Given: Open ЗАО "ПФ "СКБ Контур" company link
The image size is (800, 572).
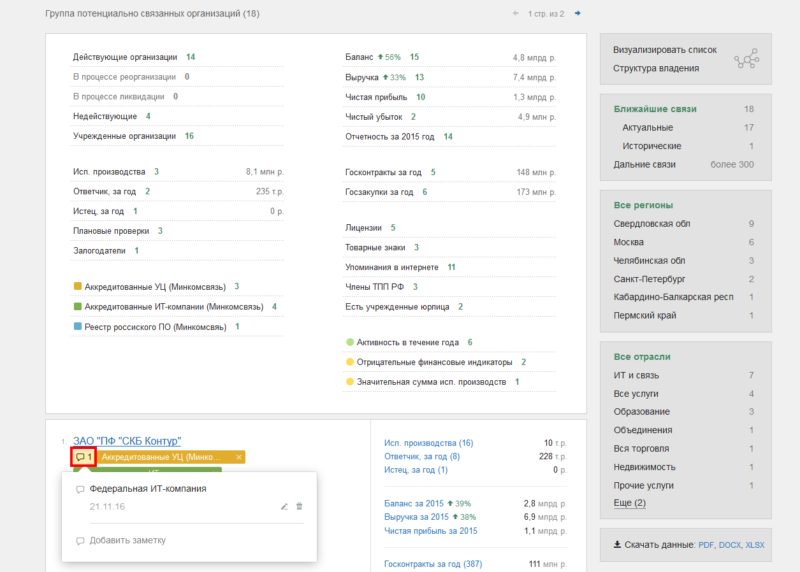Looking at the screenshot, I should click(127, 441).
